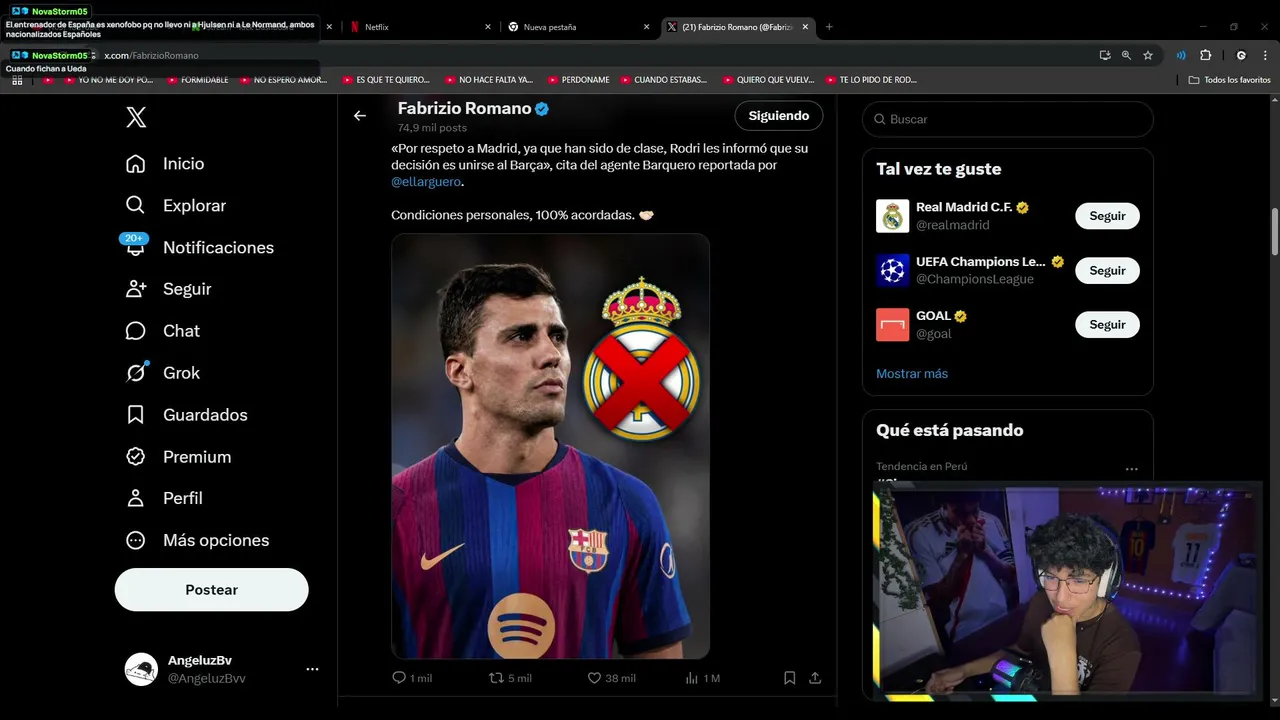The width and height of the screenshot is (1280, 720).
Task: Click the back arrow beside Fabrizio Romano
Action: click(360, 116)
